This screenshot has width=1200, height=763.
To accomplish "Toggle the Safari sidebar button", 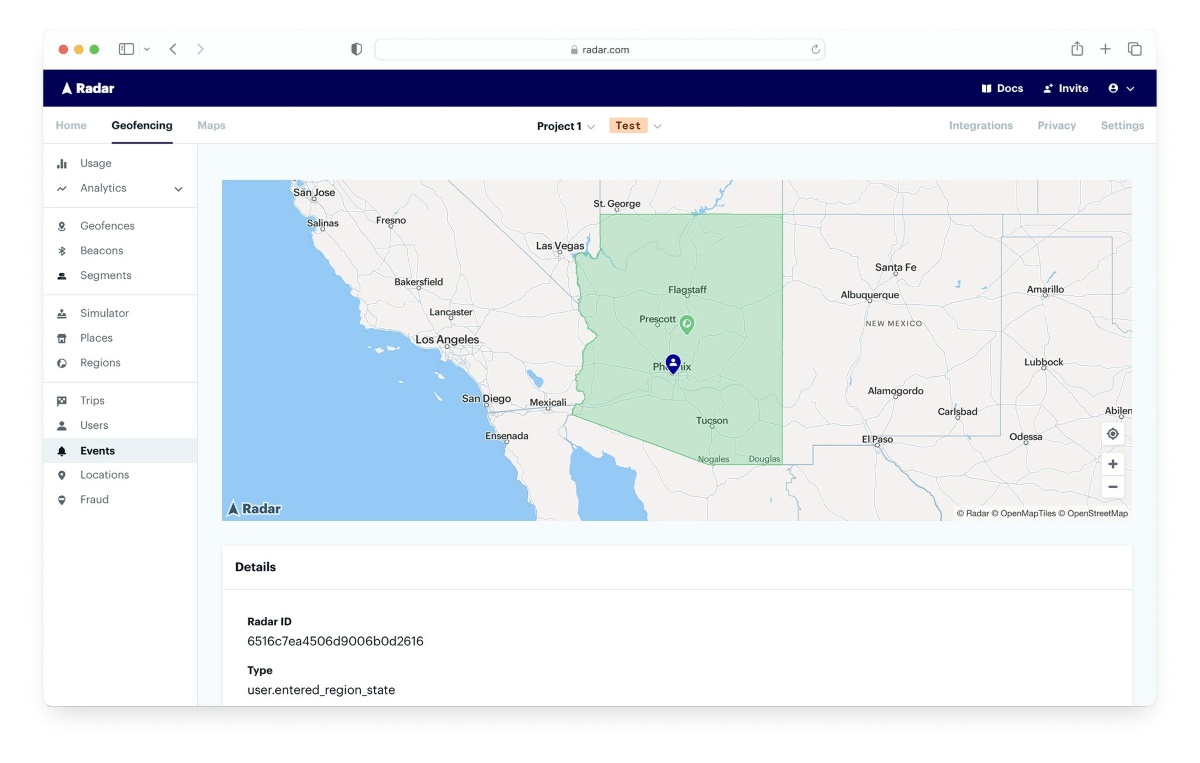I will pos(127,49).
